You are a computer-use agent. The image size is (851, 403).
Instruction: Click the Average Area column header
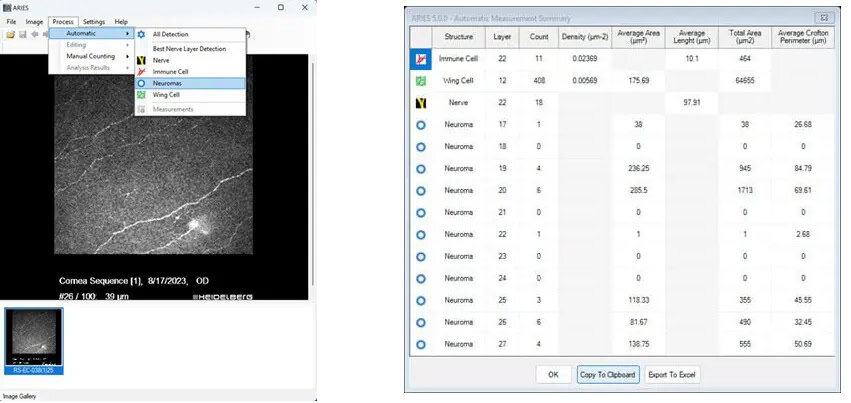point(638,37)
